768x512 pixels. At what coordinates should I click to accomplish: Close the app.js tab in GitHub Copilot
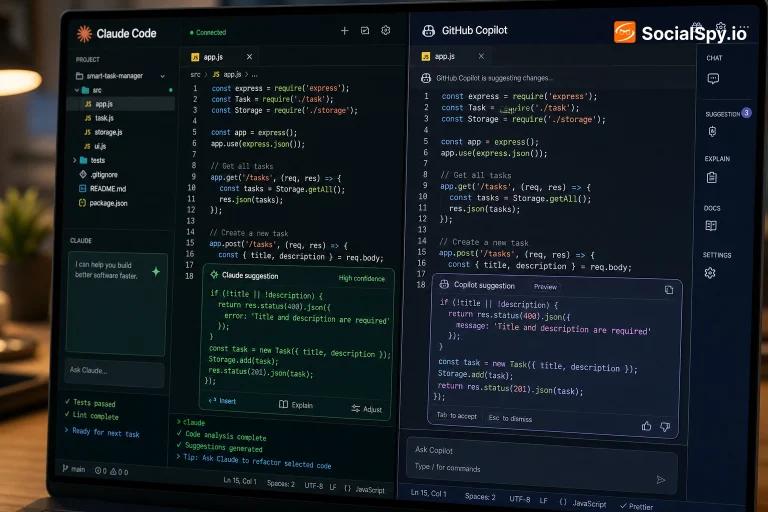coord(481,56)
